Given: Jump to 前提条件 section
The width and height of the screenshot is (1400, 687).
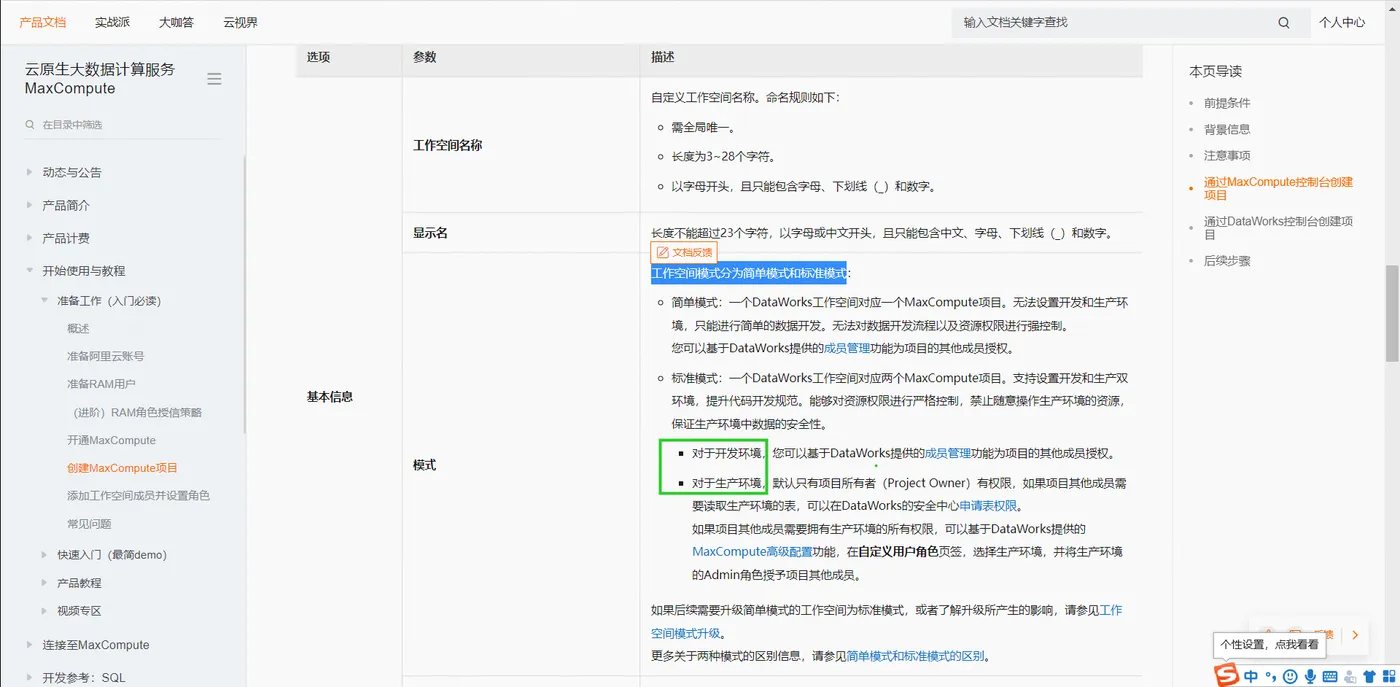Looking at the screenshot, I should (1227, 103).
